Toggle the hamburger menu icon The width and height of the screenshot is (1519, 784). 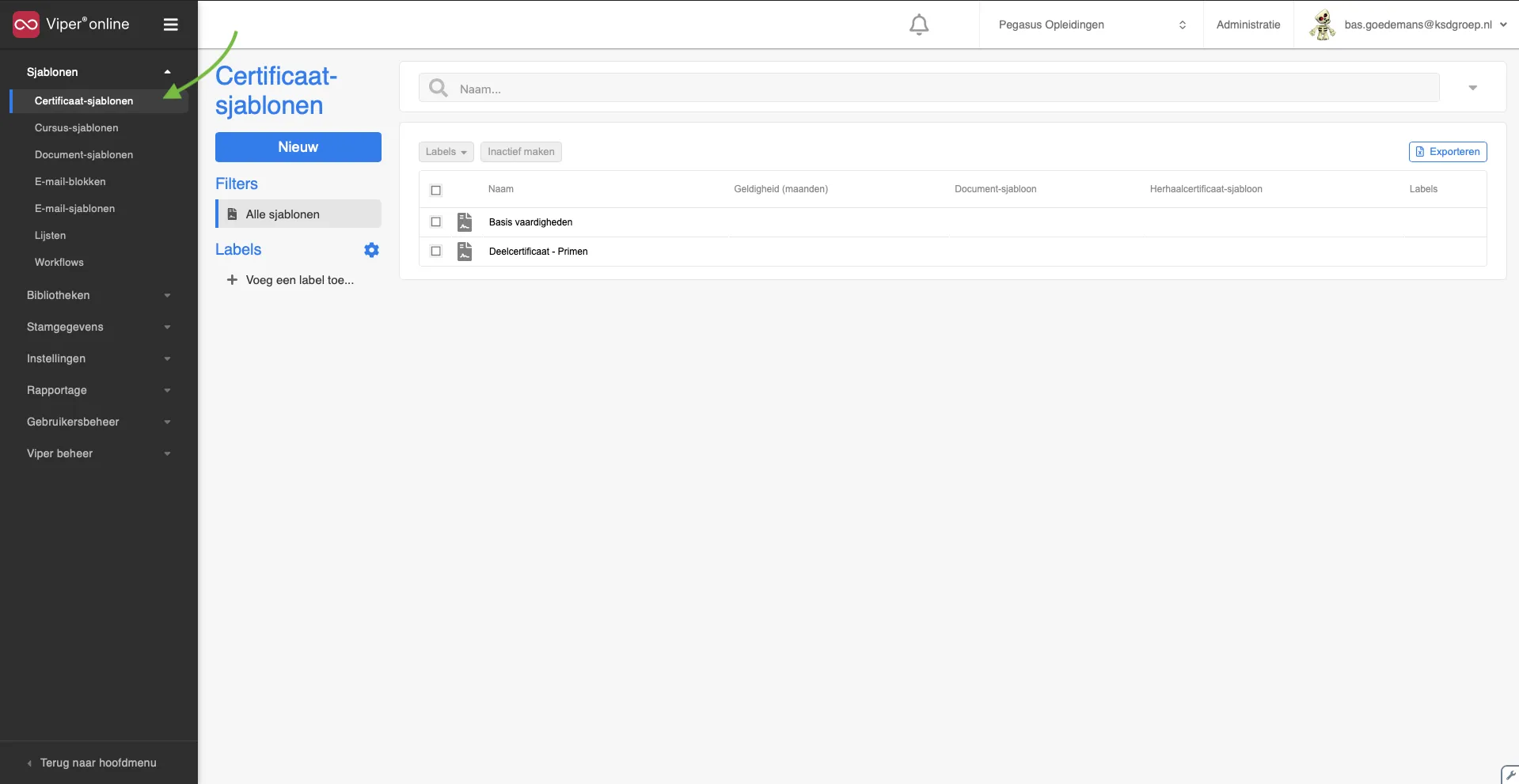170,25
